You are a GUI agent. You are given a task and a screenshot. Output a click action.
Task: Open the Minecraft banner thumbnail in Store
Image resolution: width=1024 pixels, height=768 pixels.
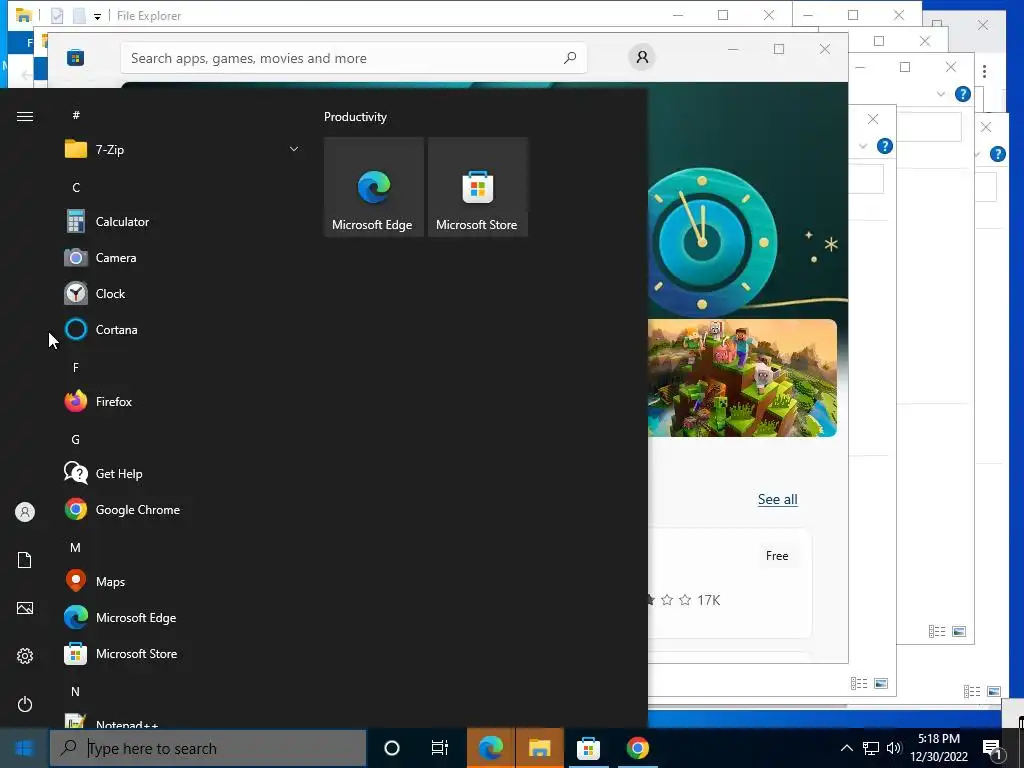click(x=742, y=377)
